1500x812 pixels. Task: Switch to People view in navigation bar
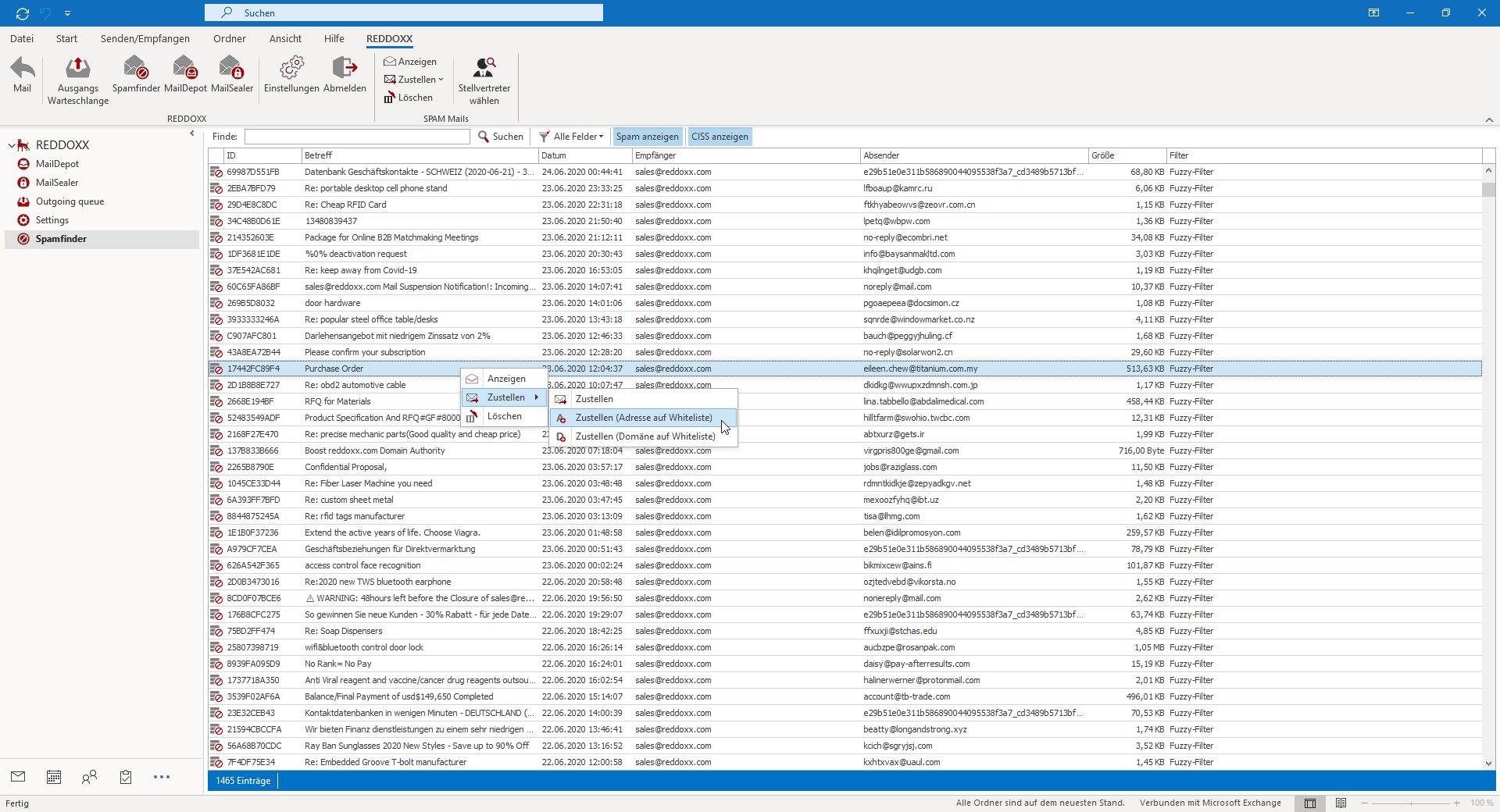pyautogui.click(x=90, y=777)
